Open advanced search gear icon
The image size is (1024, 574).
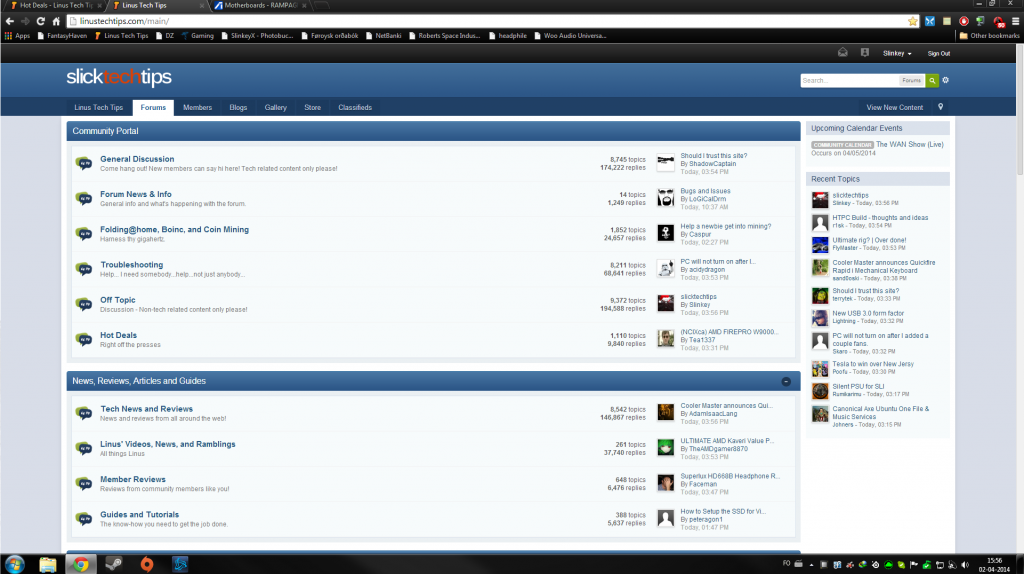(x=946, y=80)
